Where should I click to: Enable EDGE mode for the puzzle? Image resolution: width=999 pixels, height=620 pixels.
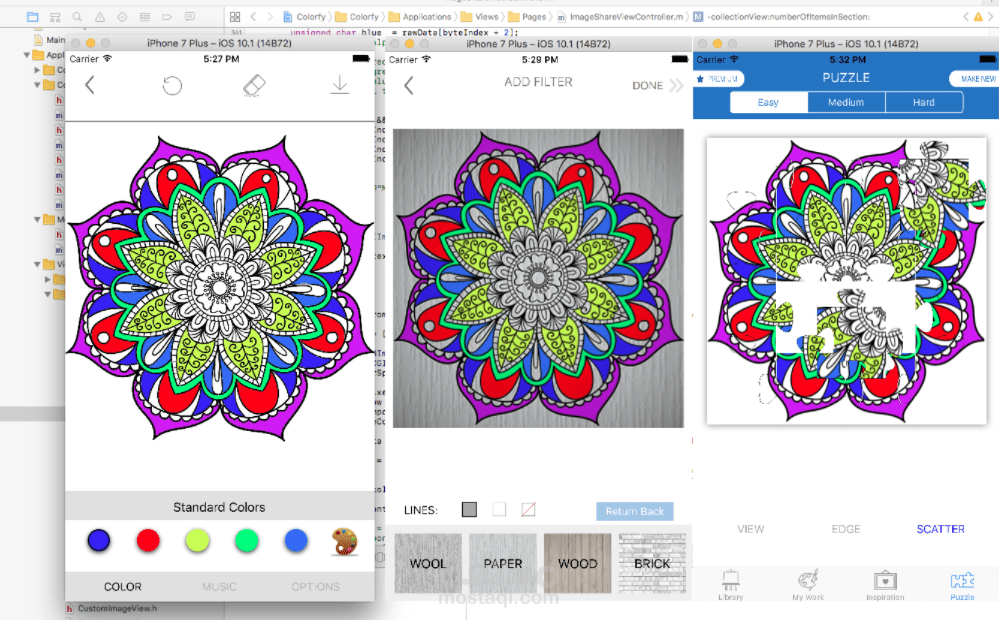click(845, 529)
